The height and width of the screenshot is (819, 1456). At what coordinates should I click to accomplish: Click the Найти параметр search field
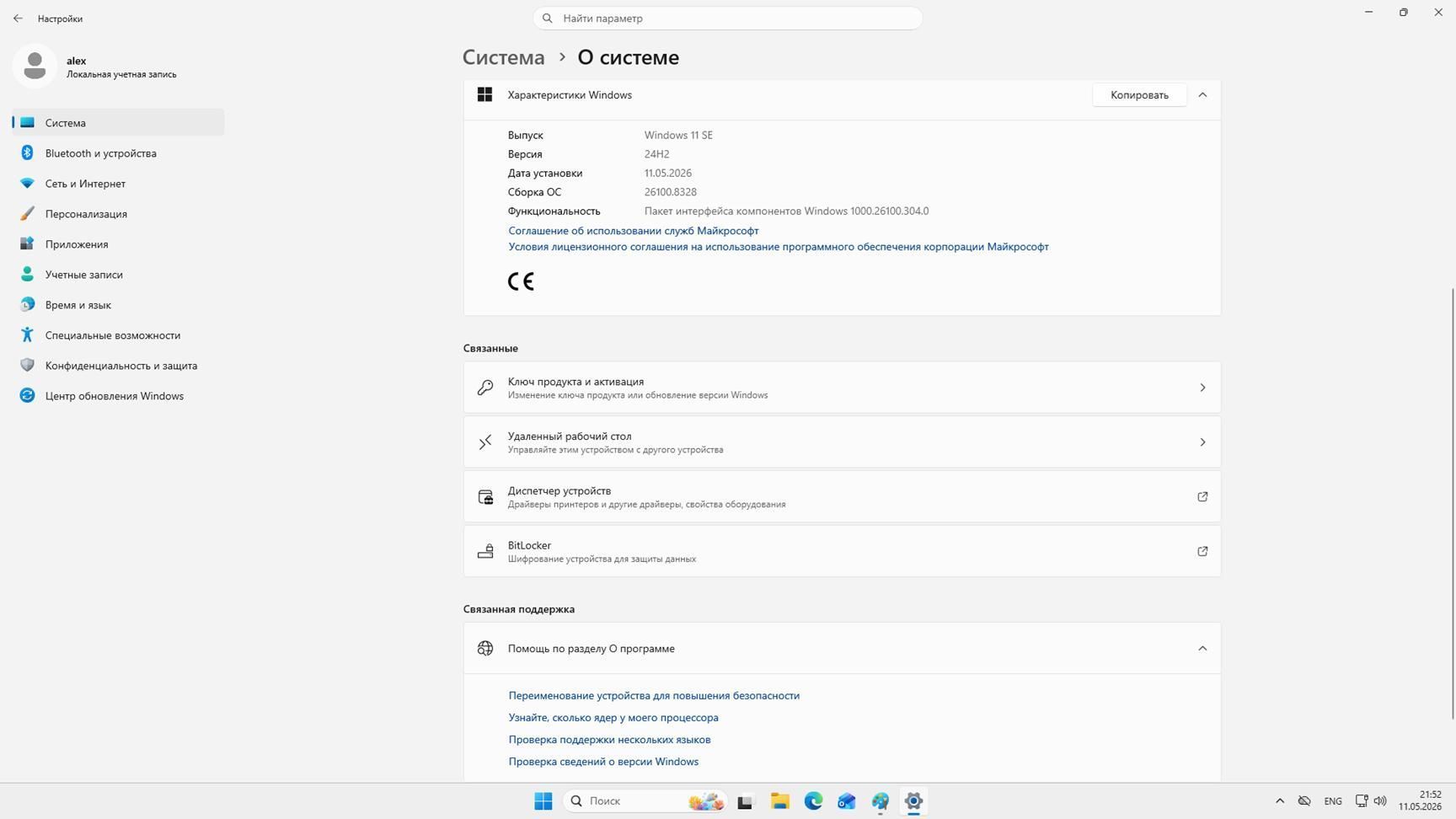[x=728, y=18]
